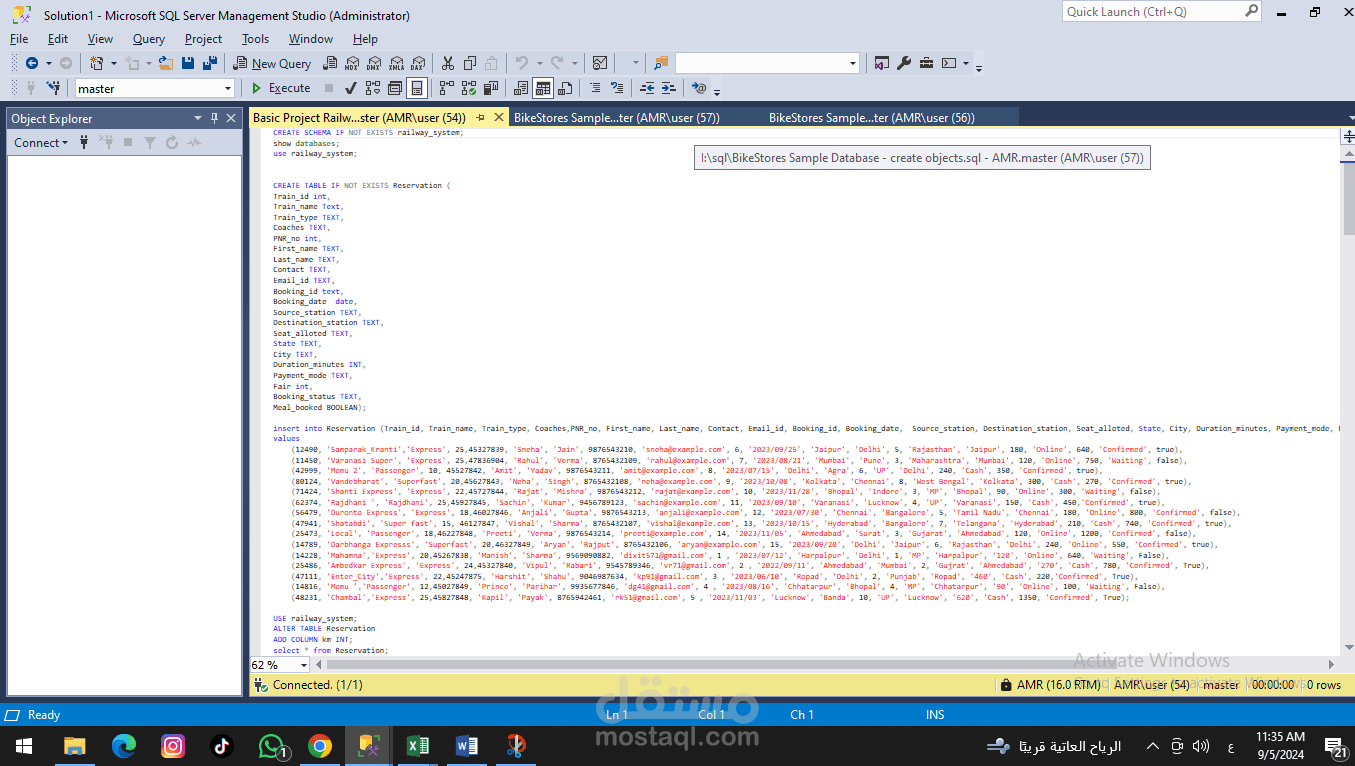Open the 62% editor zoom control
This screenshot has height=766, width=1355.
click(x=280, y=663)
